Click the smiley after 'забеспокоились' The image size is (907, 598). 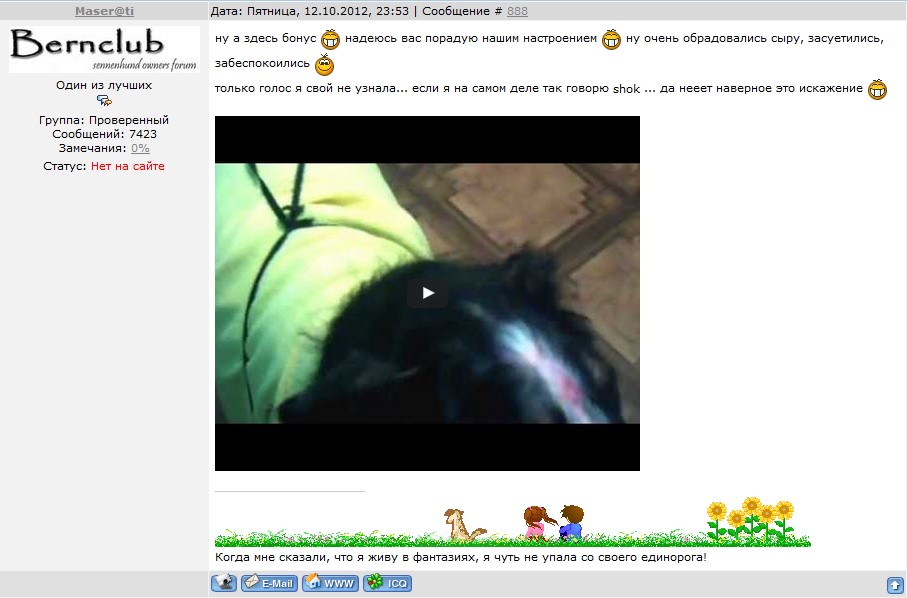pyautogui.click(x=325, y=65)
